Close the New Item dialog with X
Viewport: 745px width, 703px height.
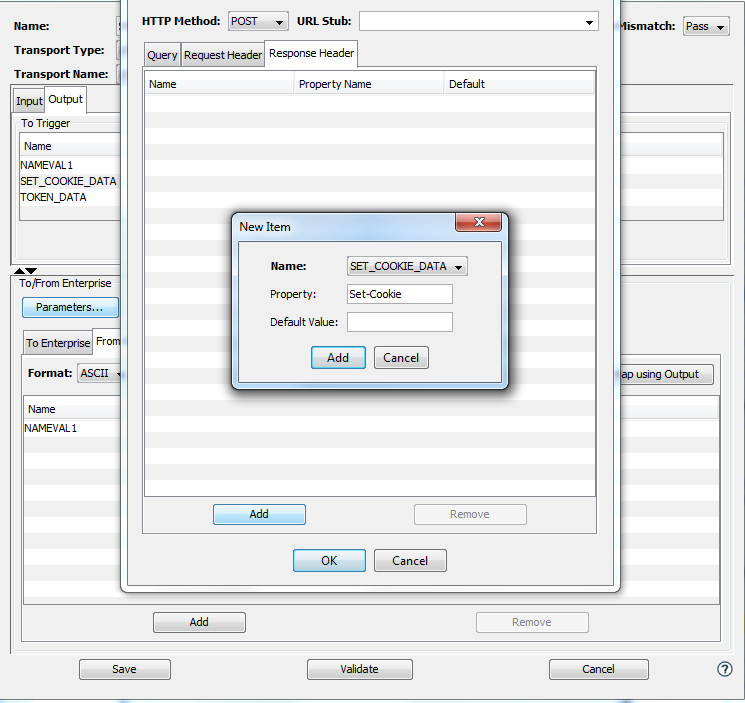coord(478,223)
